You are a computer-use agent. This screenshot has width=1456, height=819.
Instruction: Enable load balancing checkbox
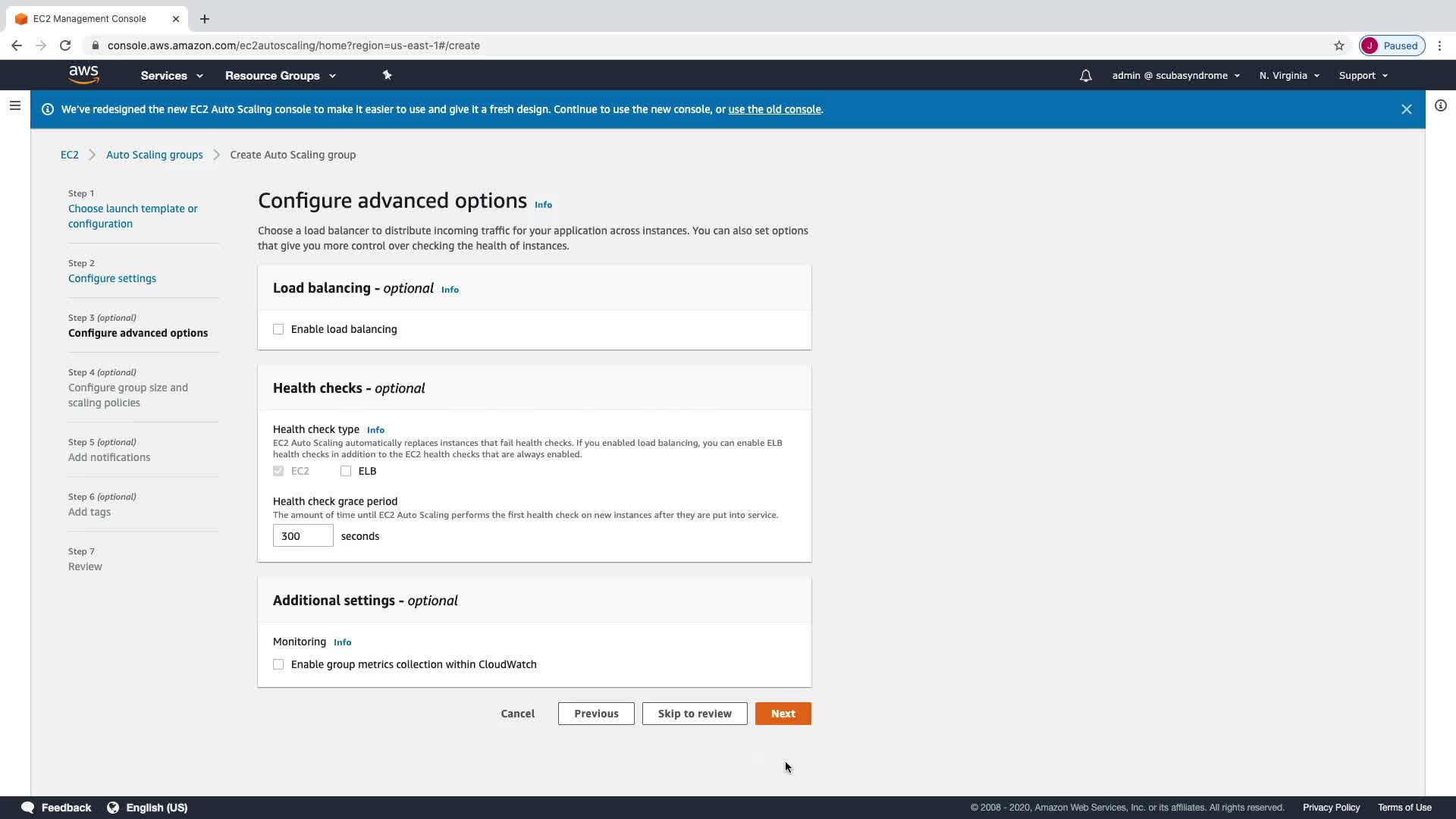coord(278,329)
